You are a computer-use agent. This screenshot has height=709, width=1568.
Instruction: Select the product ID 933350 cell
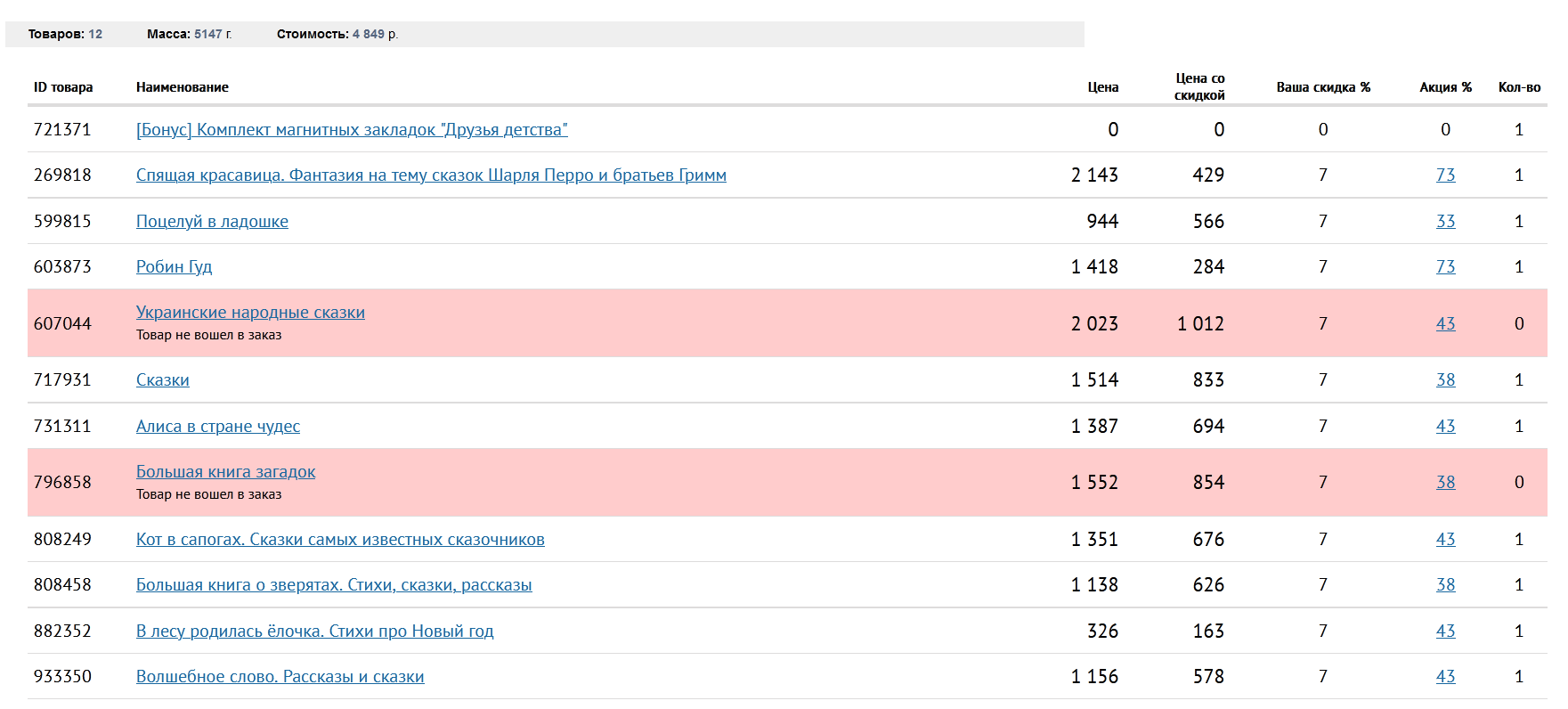[x=62, y=677]
